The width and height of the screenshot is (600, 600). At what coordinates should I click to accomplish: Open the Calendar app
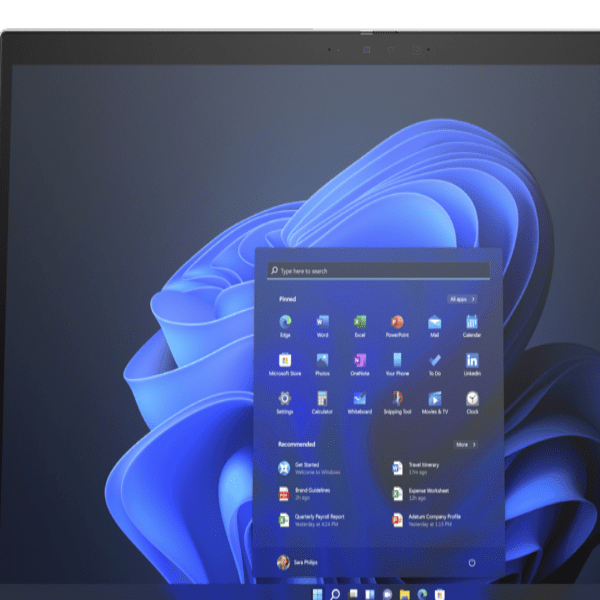point(472,326)
